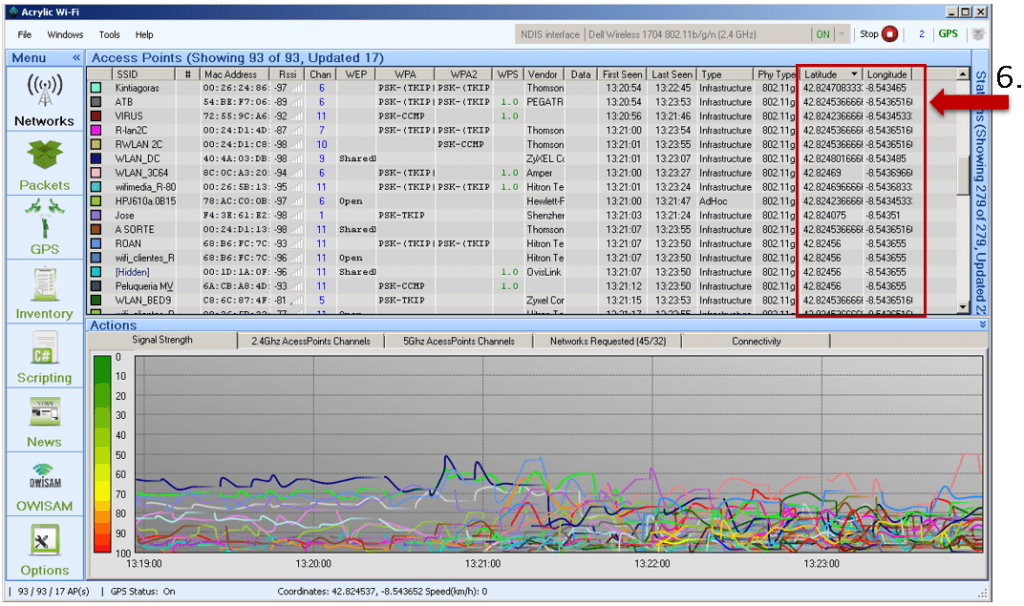Click the Last Seen column header
Screen dimensions: 1024x606
click(672, 74)
